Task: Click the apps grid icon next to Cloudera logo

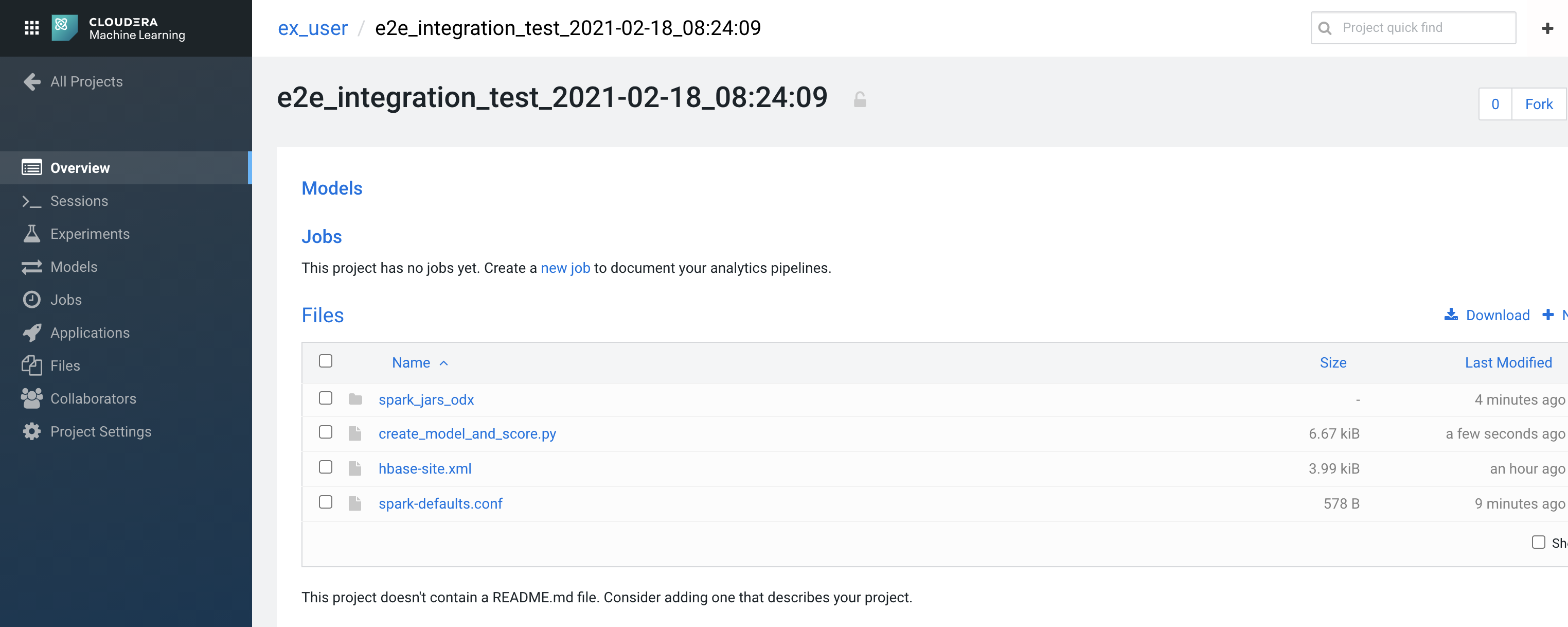Action: pyautogui.click(x=32, y=27)
